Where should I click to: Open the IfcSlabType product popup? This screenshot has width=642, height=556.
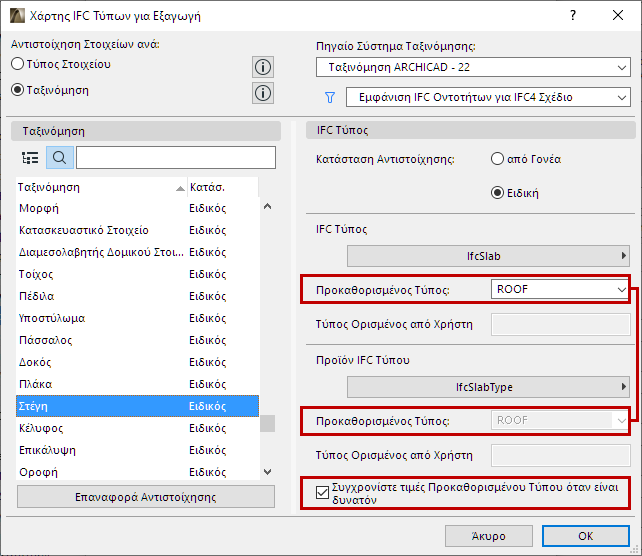click(x=488, y=387)
